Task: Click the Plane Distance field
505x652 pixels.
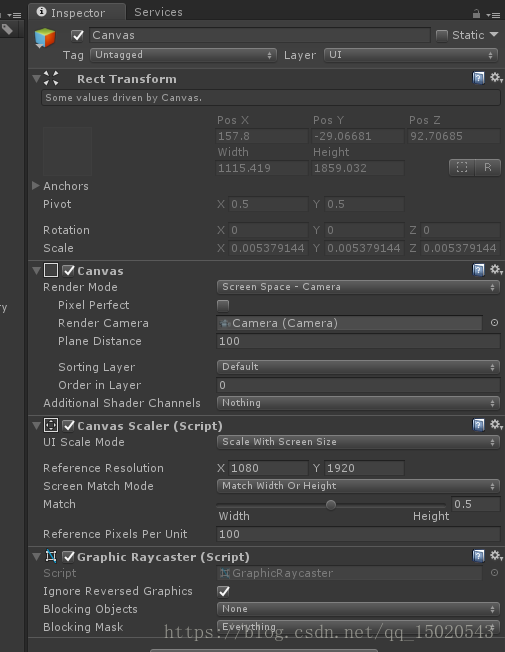Action: tap(358, 341)
